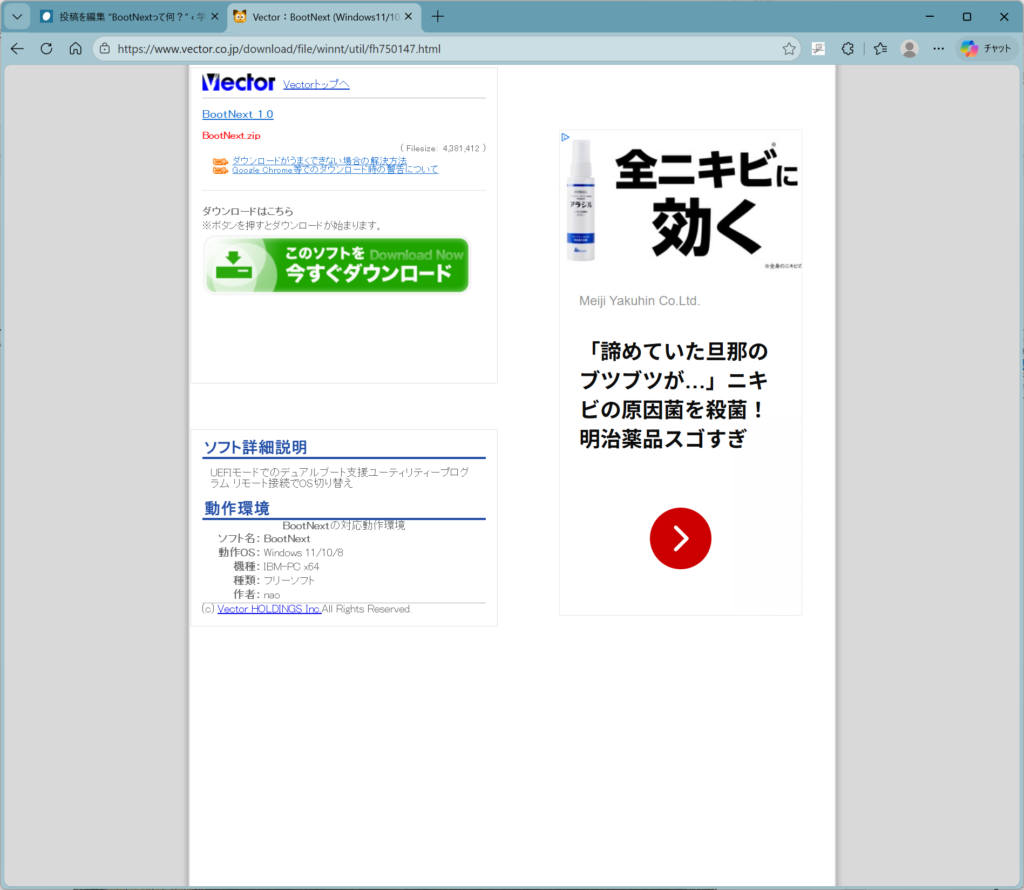Go to the browser Home icon
Screen dimensions: 1024x890
click(x=75, y=48)
